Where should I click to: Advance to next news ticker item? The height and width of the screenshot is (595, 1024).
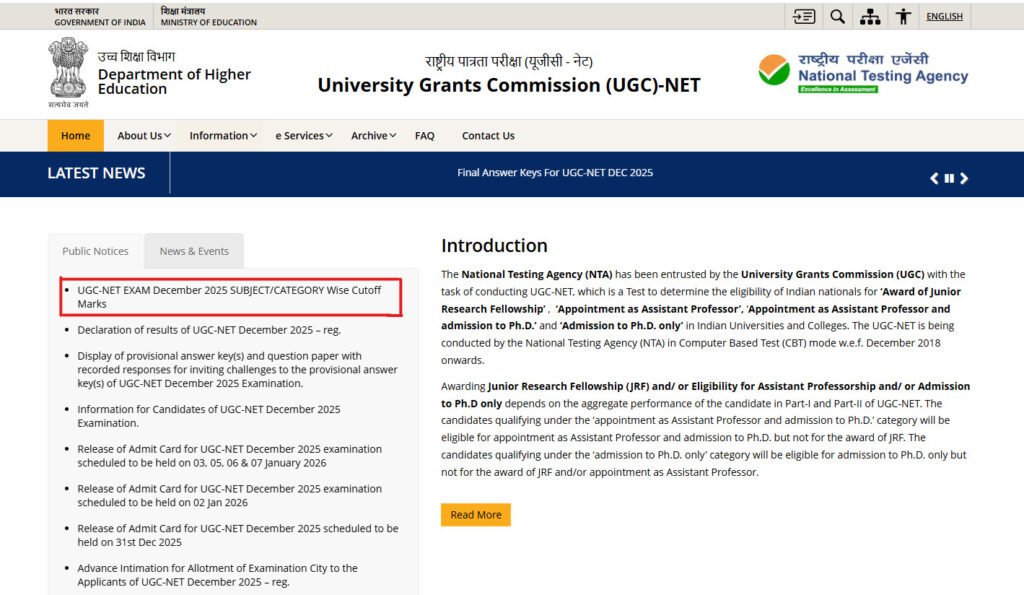pos(964,178)
